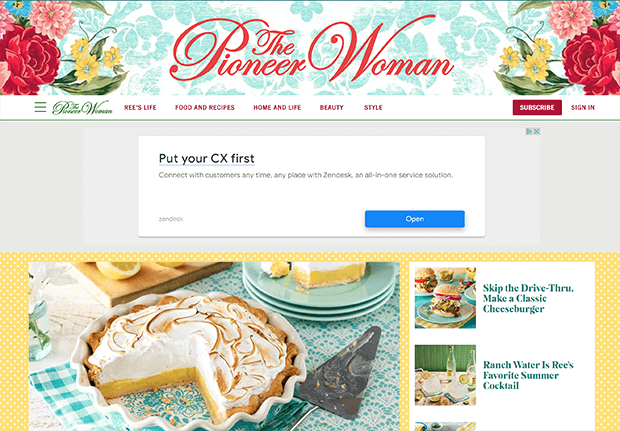The image size is (620, 431).
Task: Click the Ranch Water cocktail thumbnail
Action: pos(445,375)
